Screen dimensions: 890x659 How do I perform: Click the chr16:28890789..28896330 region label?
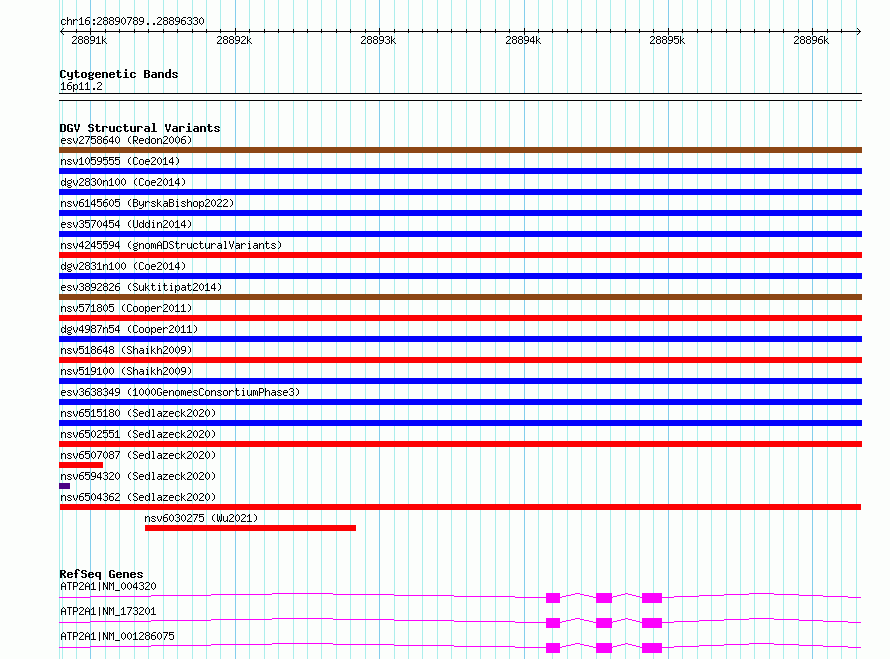tap(132, 21)
